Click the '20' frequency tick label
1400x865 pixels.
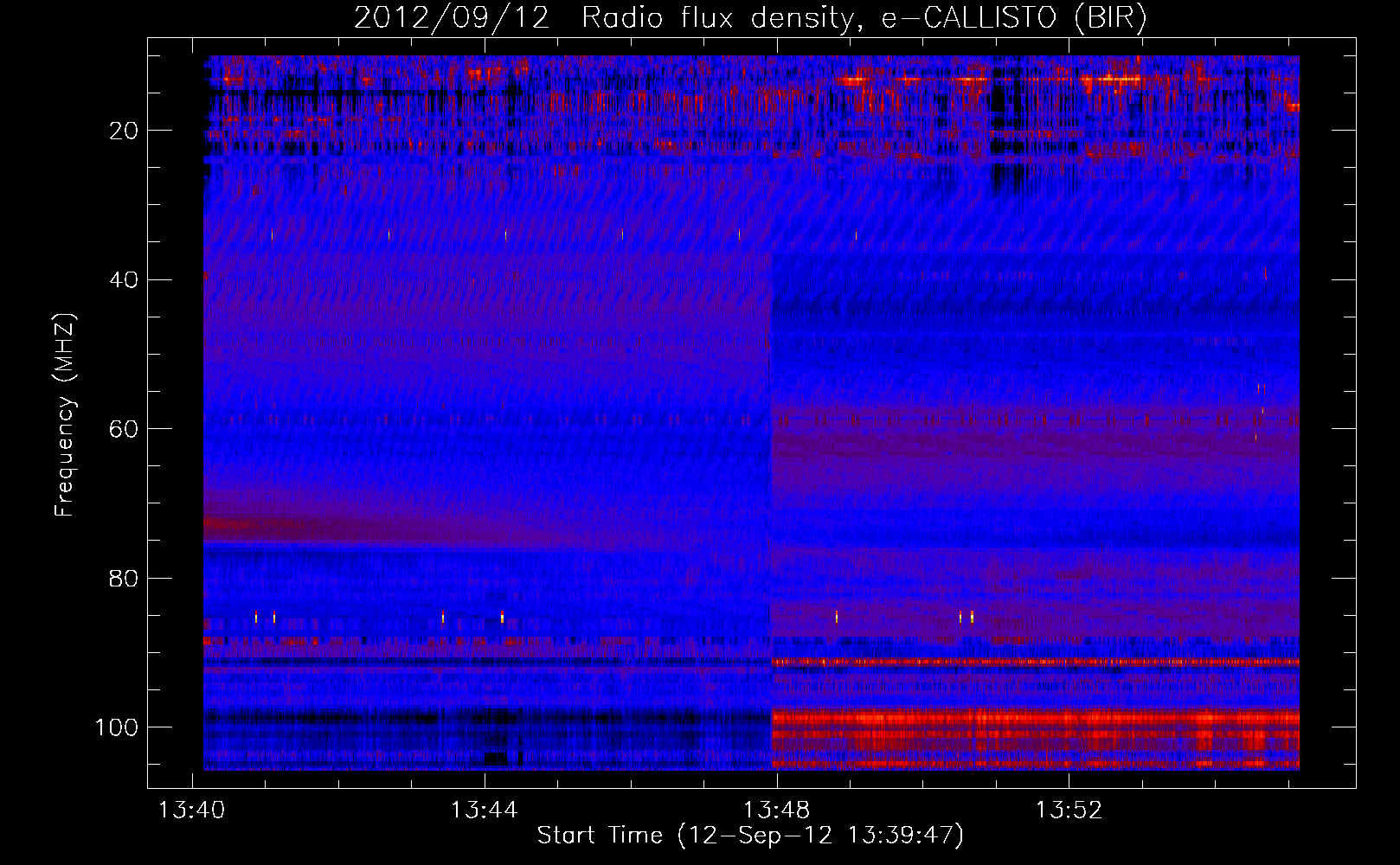[125, 131]
